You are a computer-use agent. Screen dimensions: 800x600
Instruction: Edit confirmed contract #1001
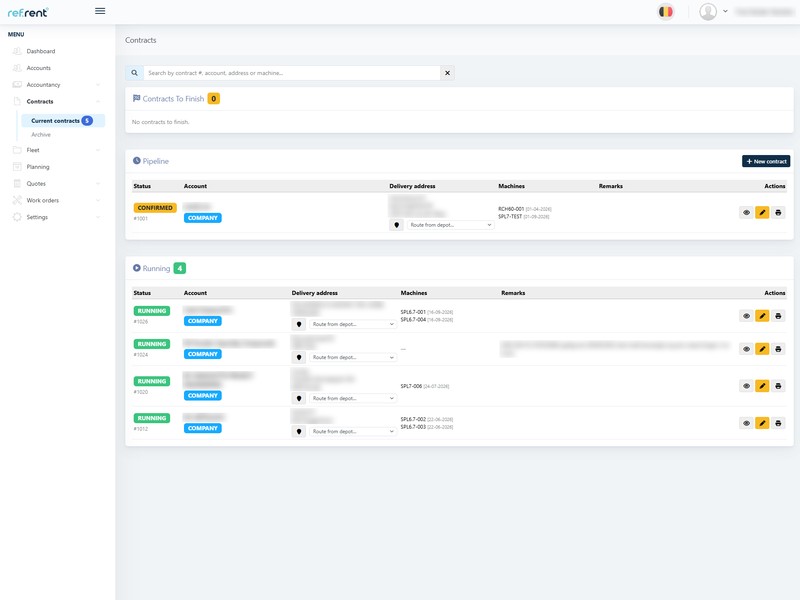762,212
